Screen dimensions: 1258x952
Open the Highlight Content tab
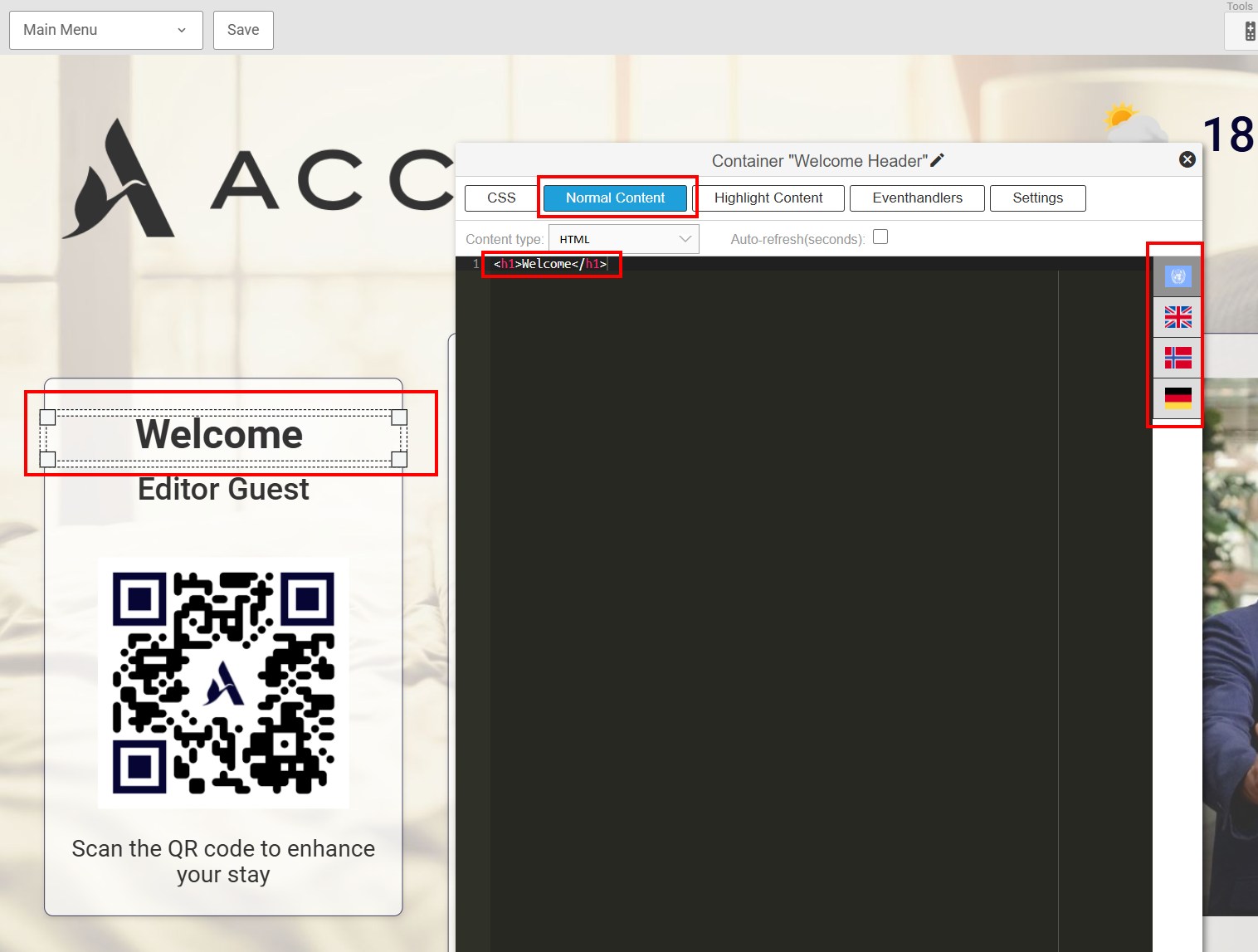coord(768,198)
